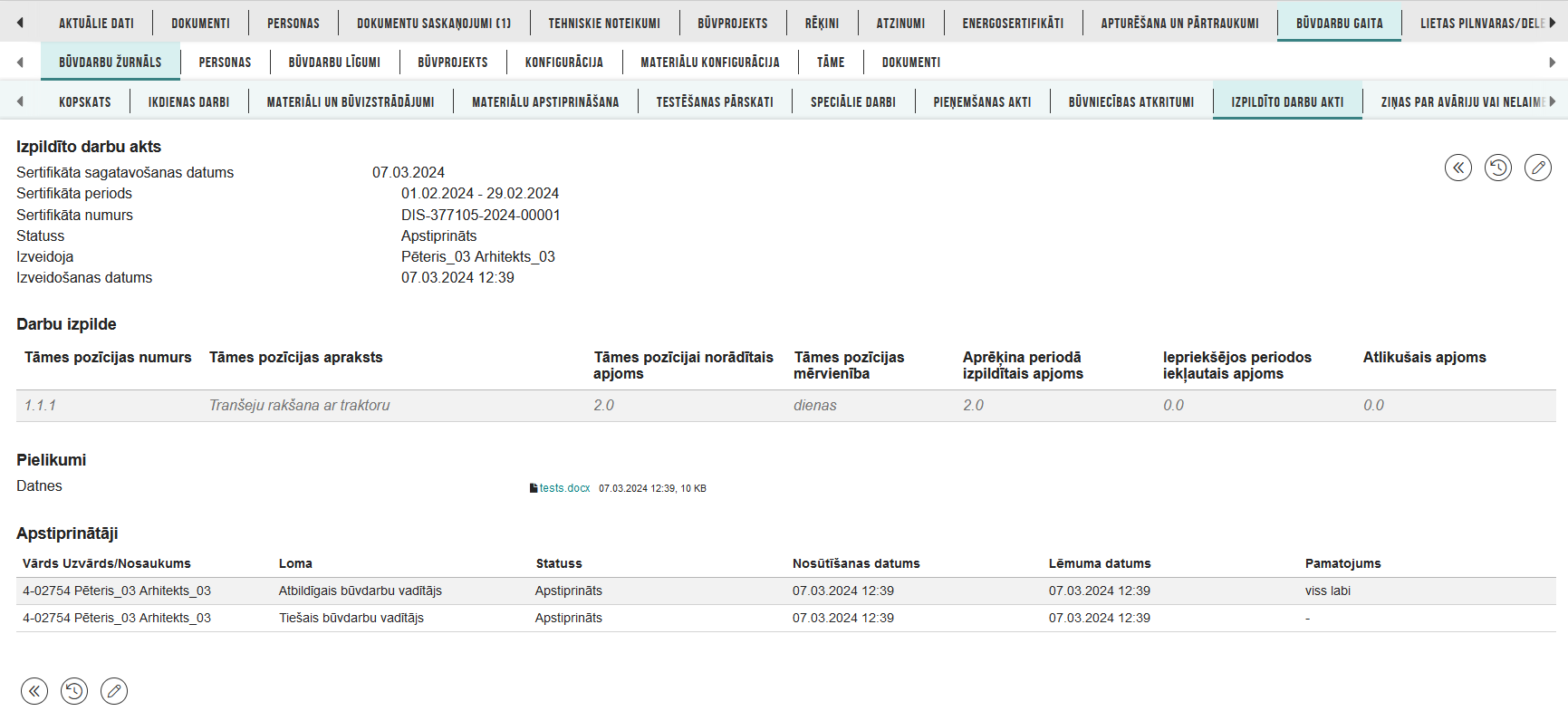Image resolution: width=1568 pixels, height=711 pixels.
Task: Click 'viss labi' justification cell
Action: [1328, 591]
